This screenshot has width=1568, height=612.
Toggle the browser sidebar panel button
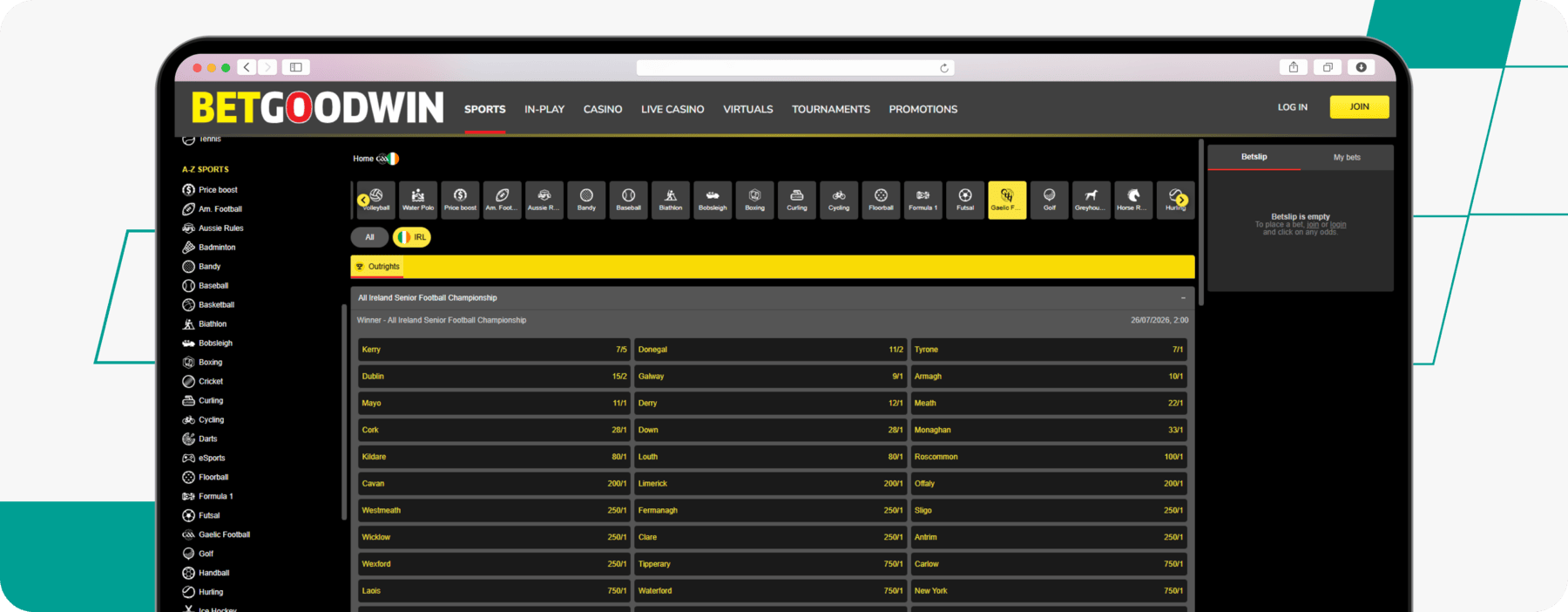click(296, 67)
